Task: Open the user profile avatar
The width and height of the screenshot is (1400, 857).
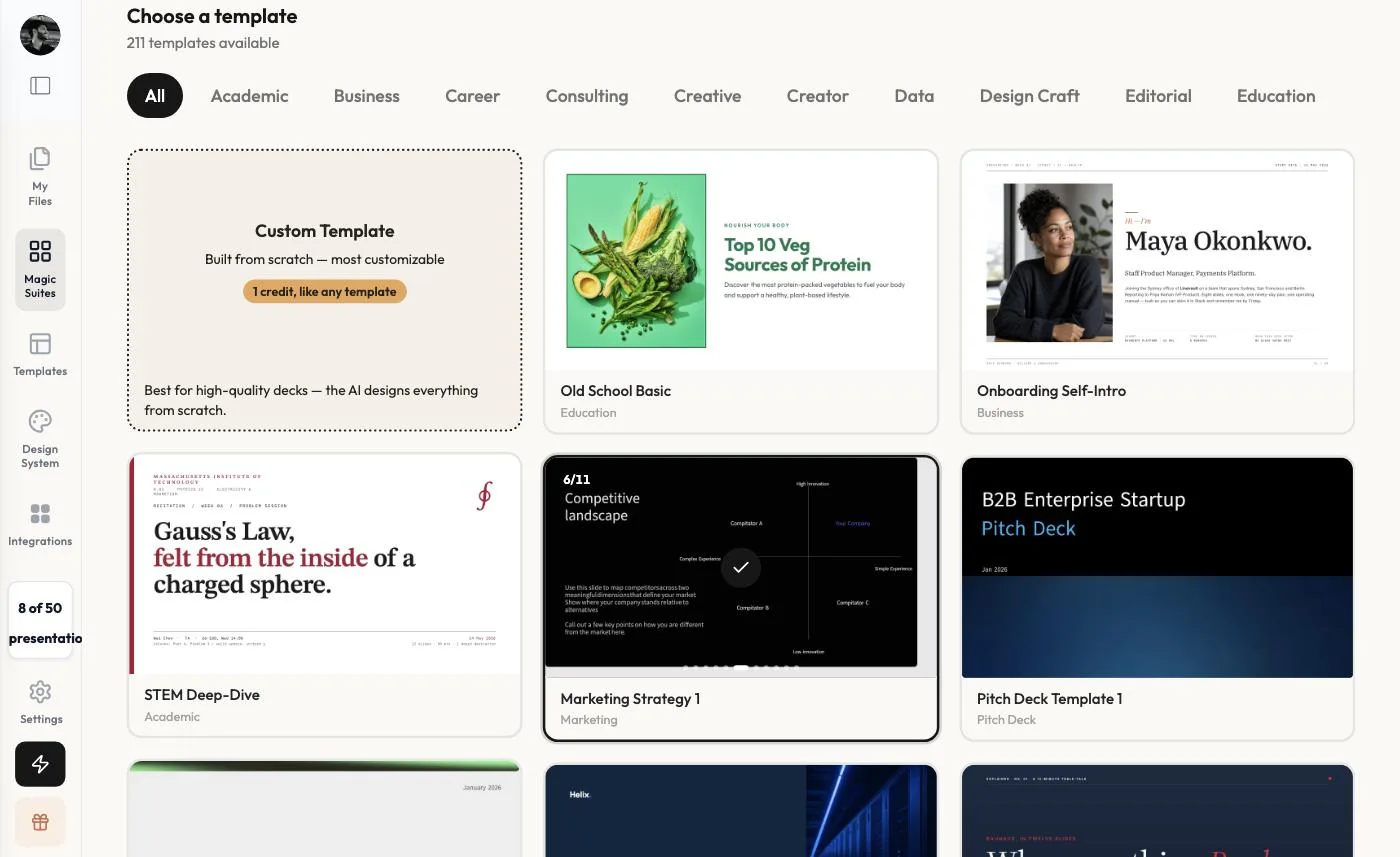Action: coord(40,35)
